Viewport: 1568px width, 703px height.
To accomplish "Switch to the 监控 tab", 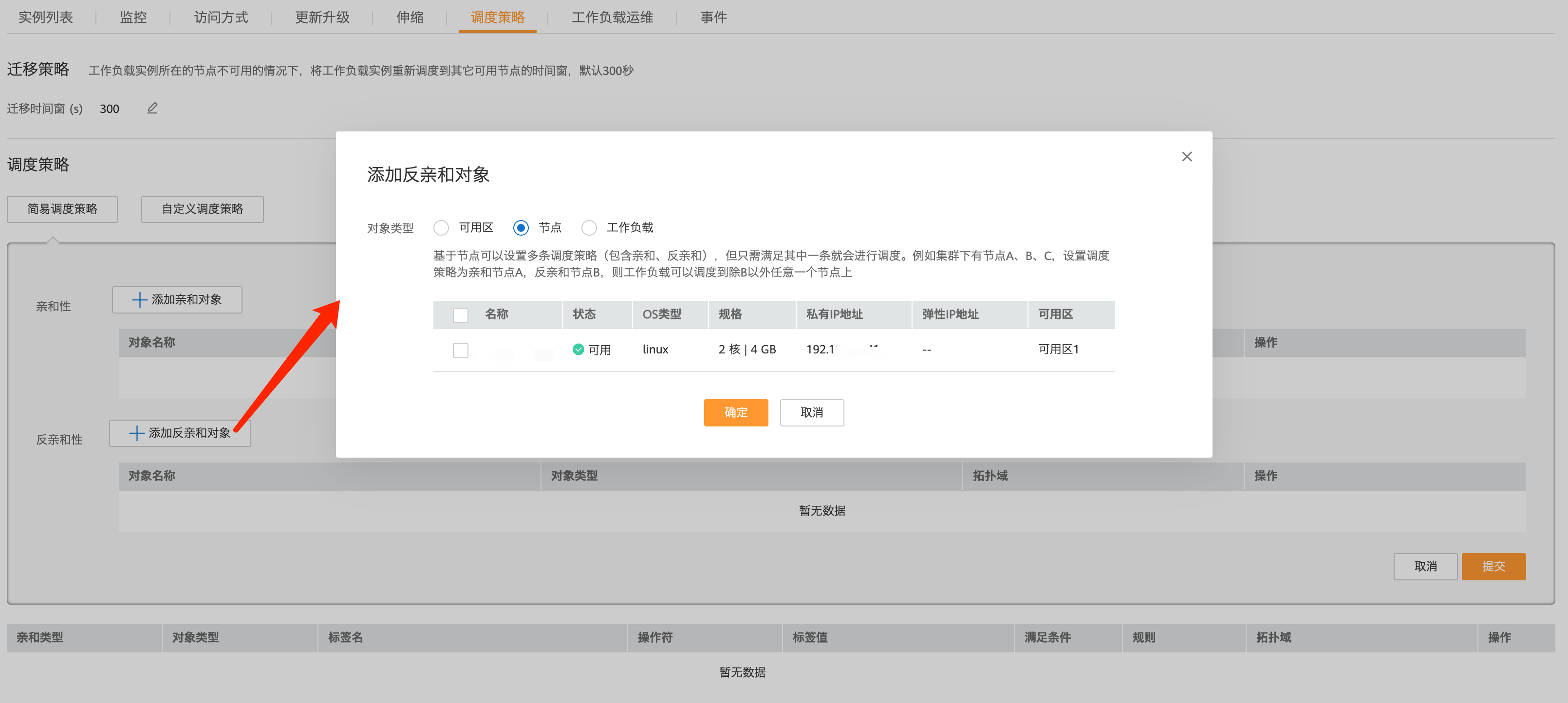I will (133, 17).
